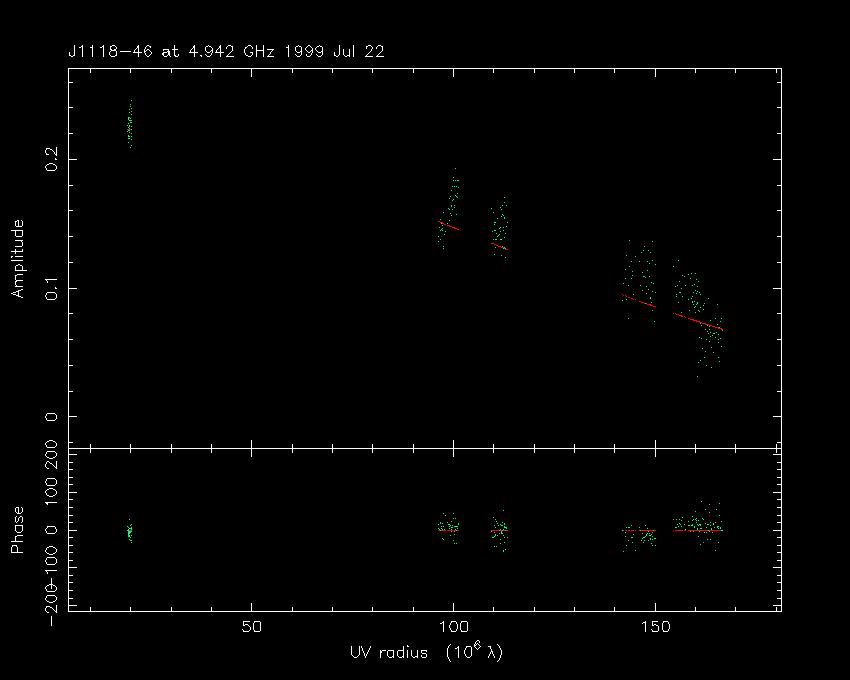The height and width of the screenshot is (680, 850).
Task: Click the 100 tick label on the UV radius axis
Action: (453, 627)
